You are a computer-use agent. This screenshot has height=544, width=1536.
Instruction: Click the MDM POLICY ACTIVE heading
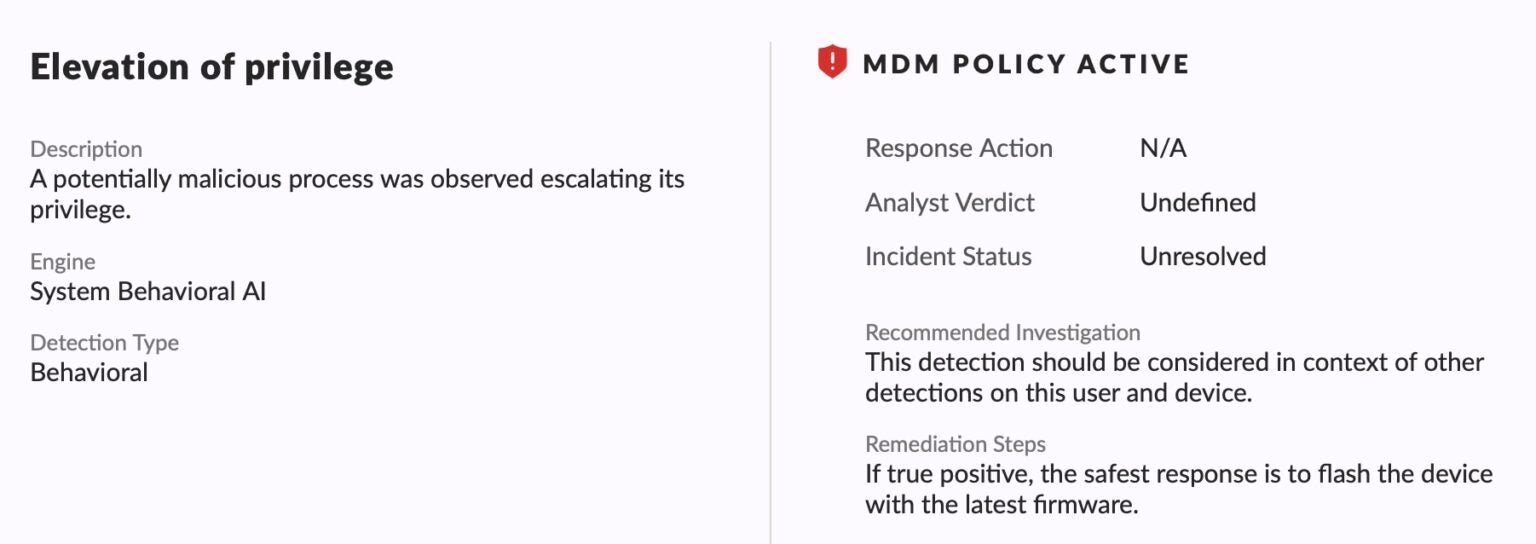click(1026, 65)
